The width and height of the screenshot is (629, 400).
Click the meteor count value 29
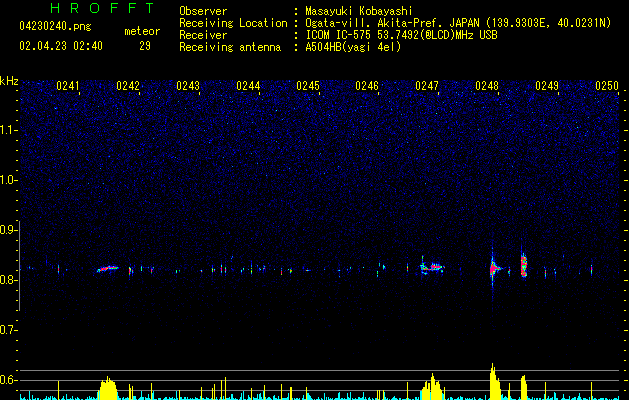[145, 46]
